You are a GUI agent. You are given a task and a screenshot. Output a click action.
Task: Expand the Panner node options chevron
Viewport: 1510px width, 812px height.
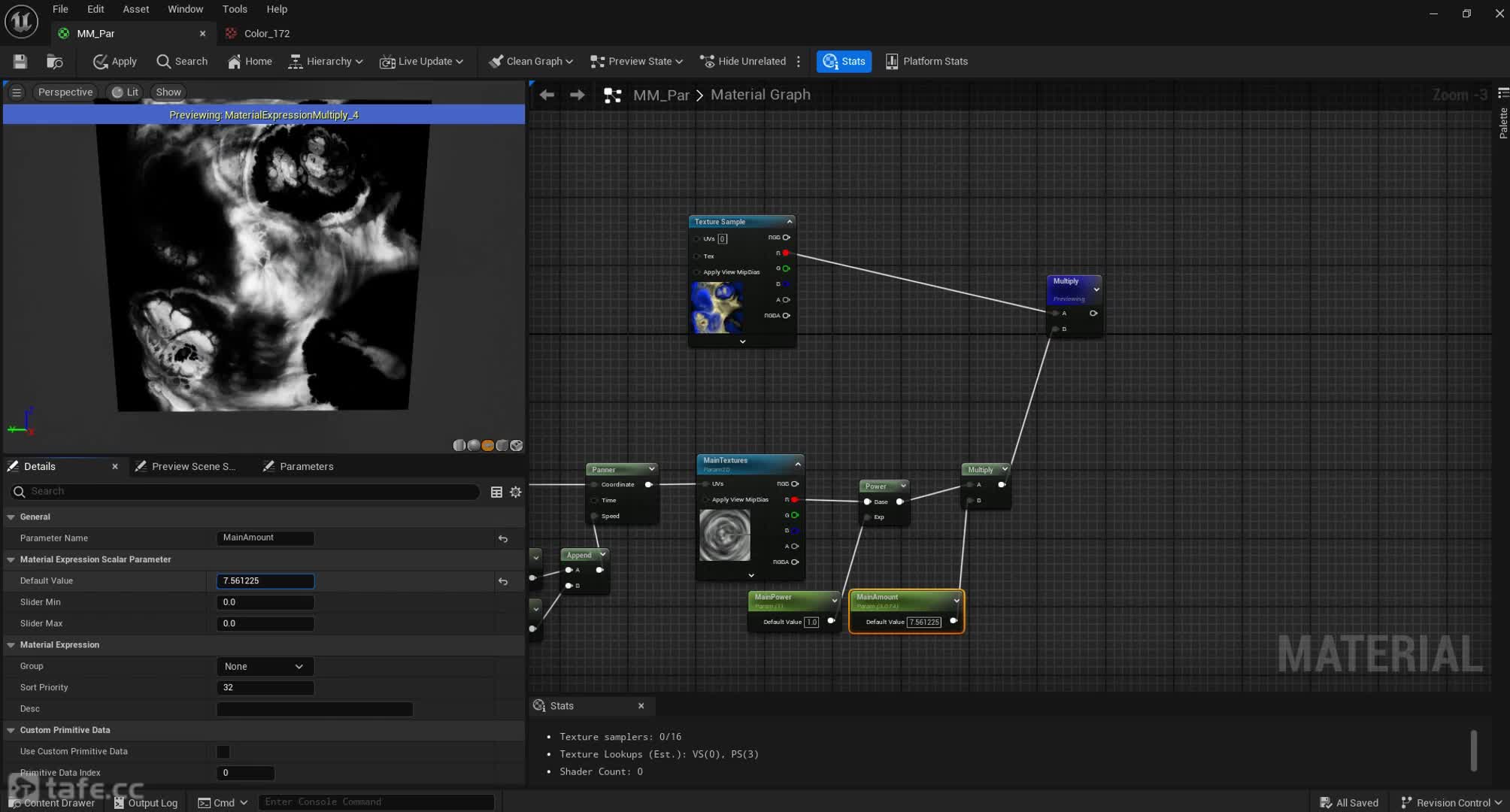click(x=651, y=469)
